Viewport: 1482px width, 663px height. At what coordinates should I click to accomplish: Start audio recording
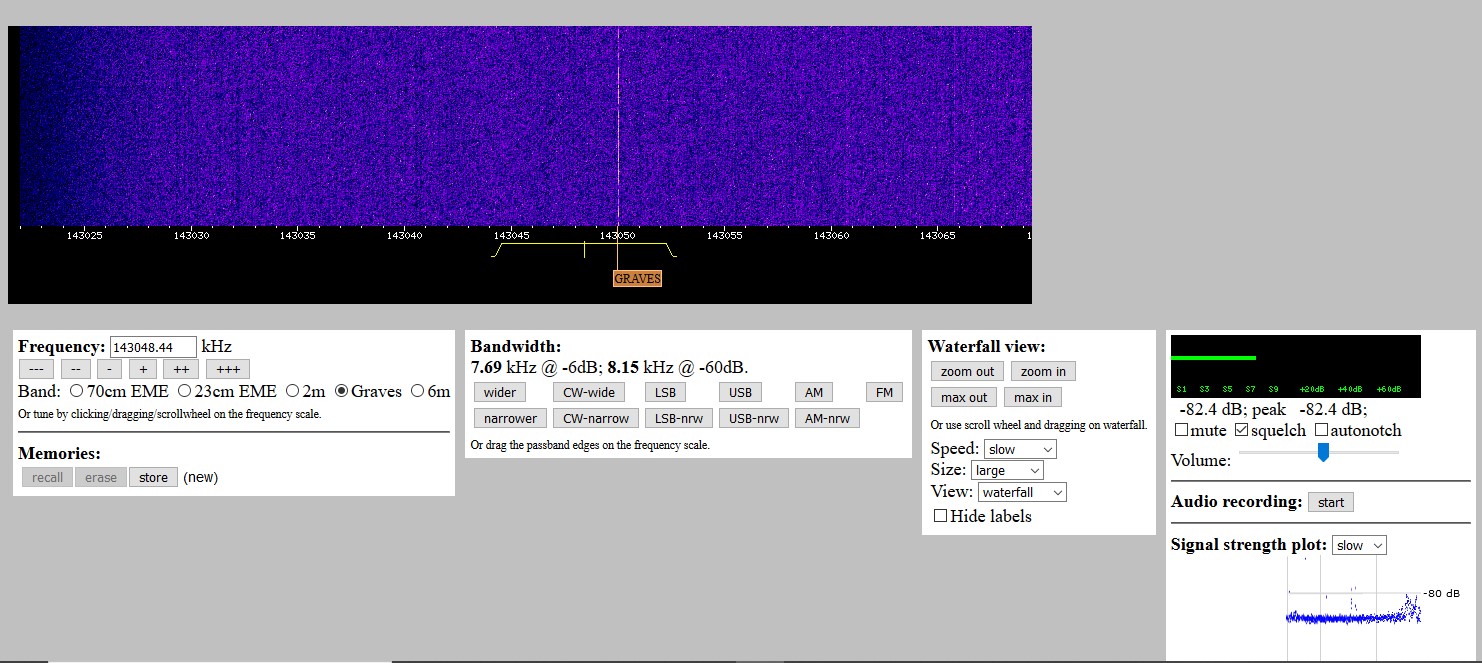1331,502
